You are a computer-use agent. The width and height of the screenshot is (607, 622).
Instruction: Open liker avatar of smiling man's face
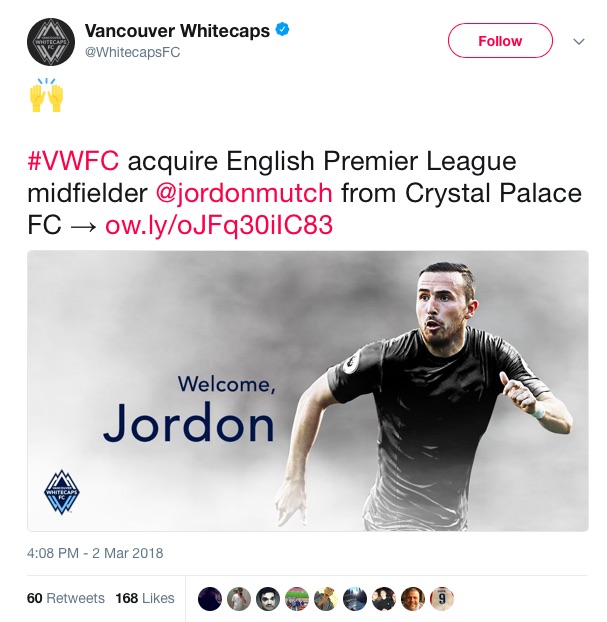tap(413, 598)
